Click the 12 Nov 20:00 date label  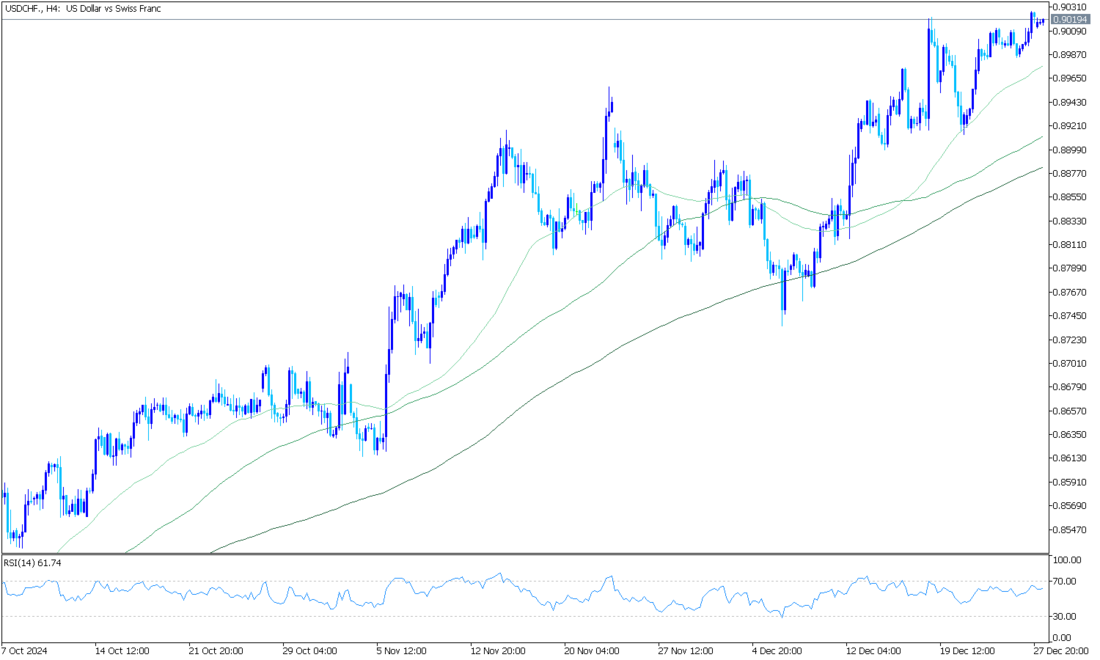click(x=498, y=651)
